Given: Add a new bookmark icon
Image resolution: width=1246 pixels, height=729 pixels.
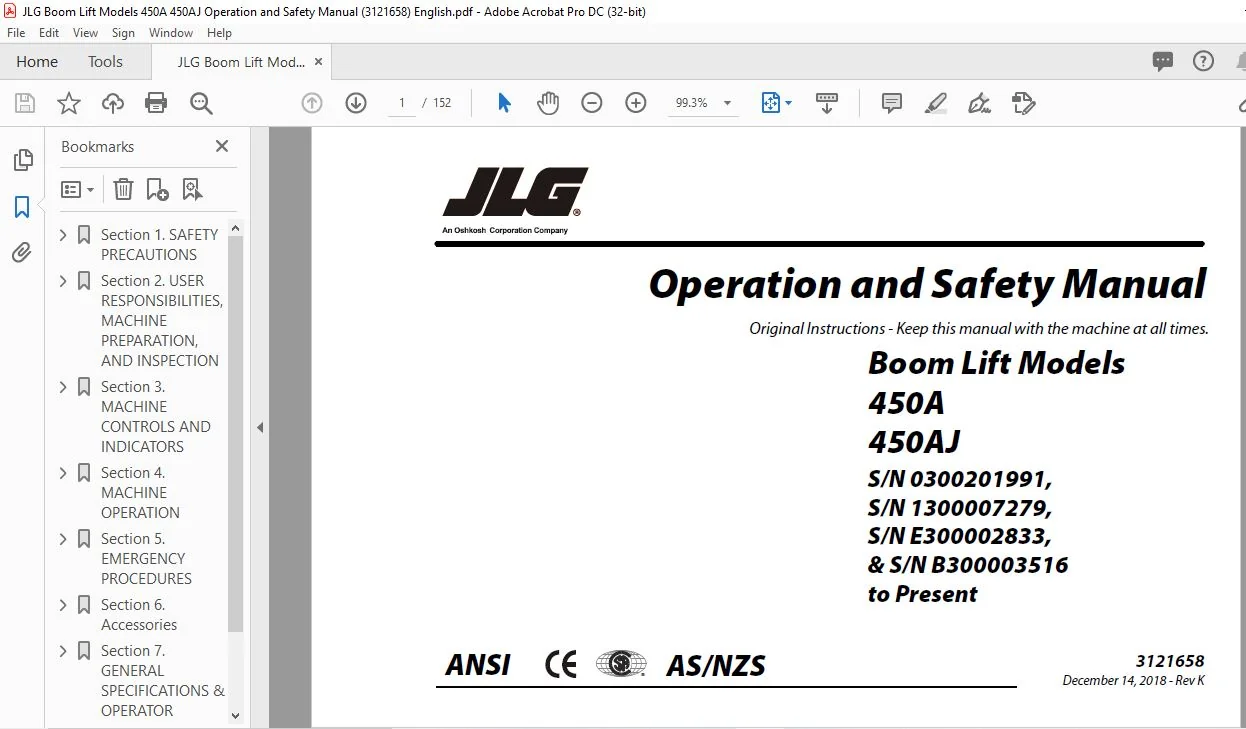Looking at the screenshot, I should point(157,189).
